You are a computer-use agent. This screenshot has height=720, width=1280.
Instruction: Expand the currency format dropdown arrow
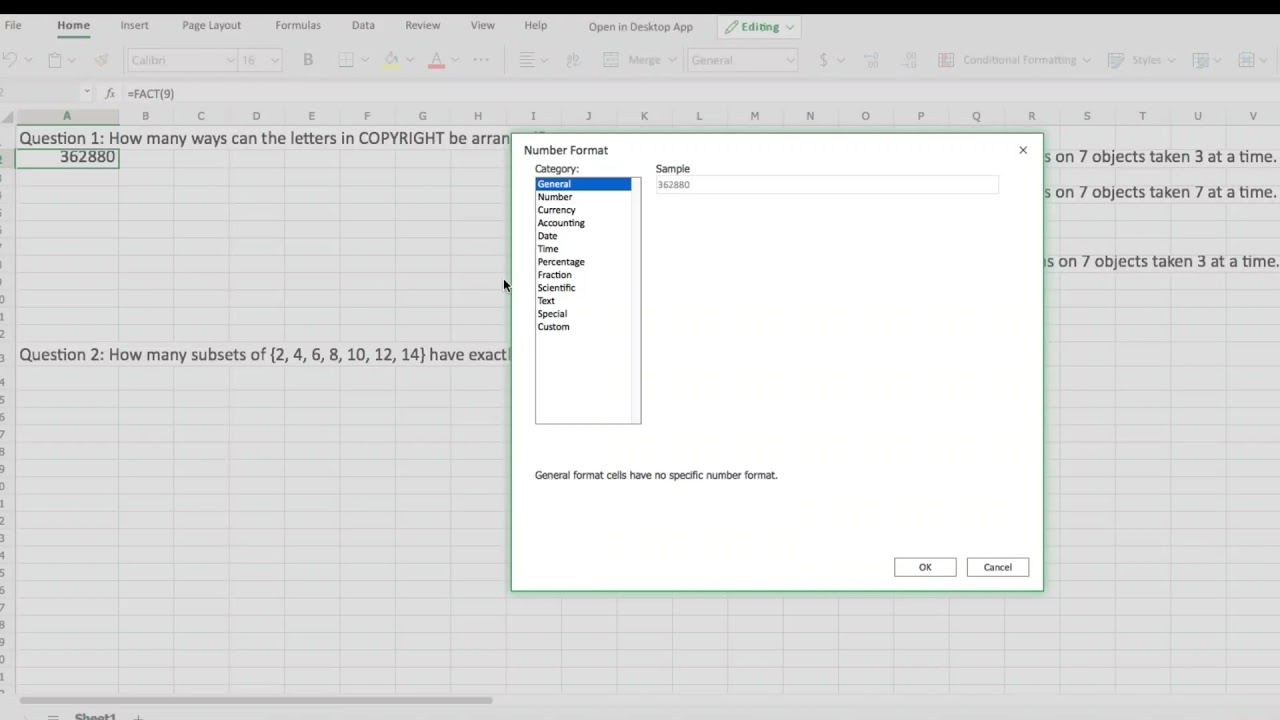click(840, 60)
